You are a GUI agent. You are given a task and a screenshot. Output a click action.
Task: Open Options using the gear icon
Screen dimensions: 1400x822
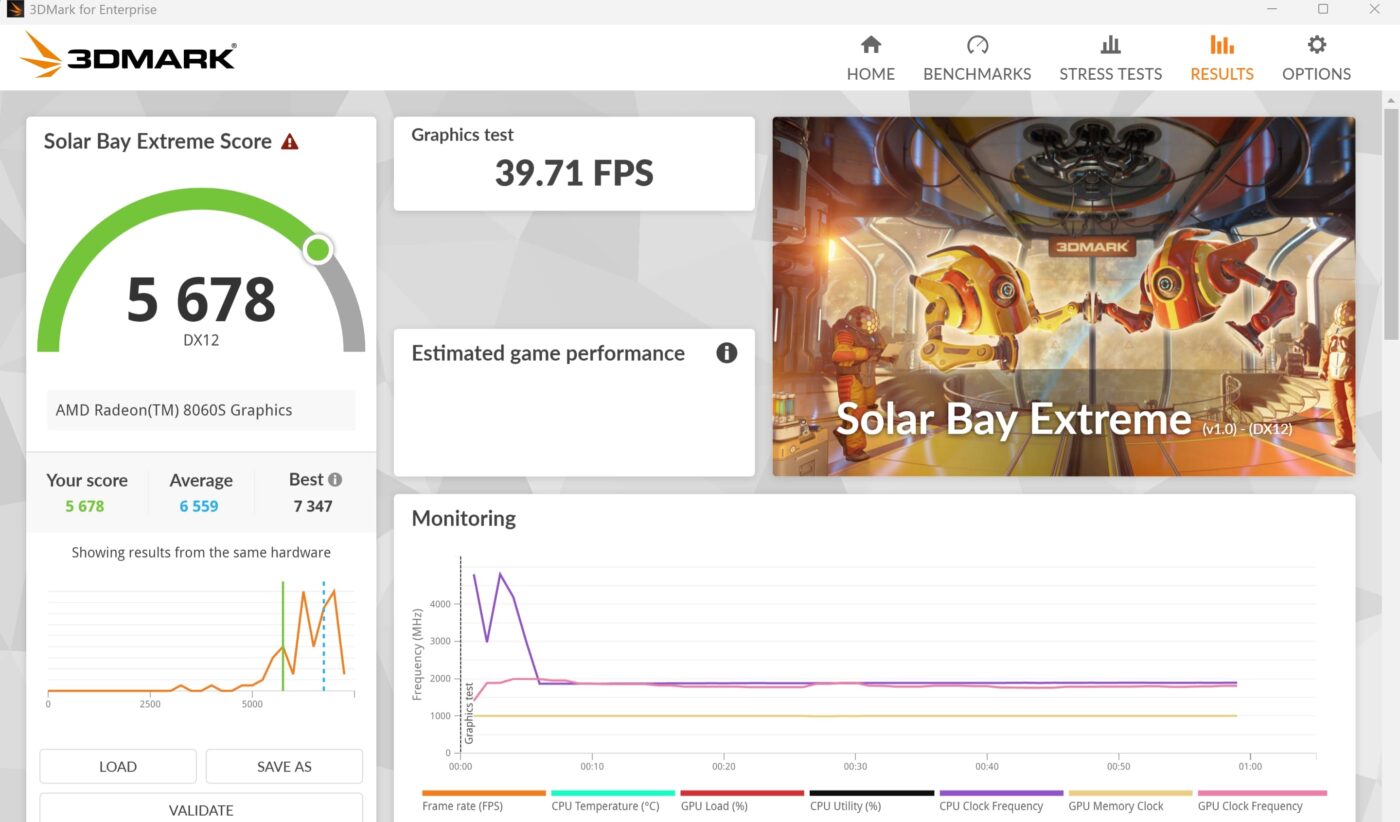[x=1316, y=45]
